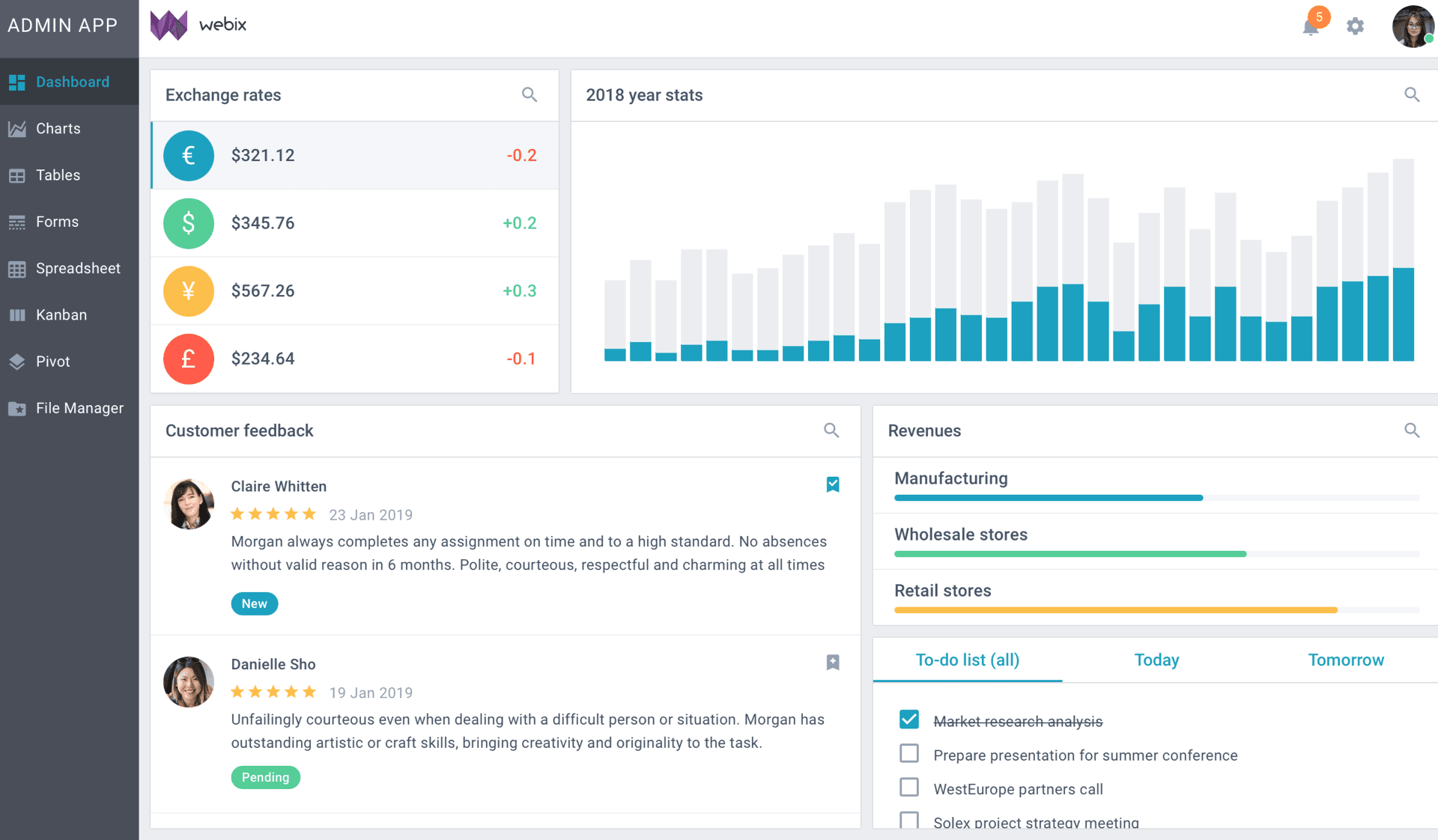Search within the Exchange rates panel
Image resolution: width=1438 pixels, height=840 pixels.
(530, 95)
